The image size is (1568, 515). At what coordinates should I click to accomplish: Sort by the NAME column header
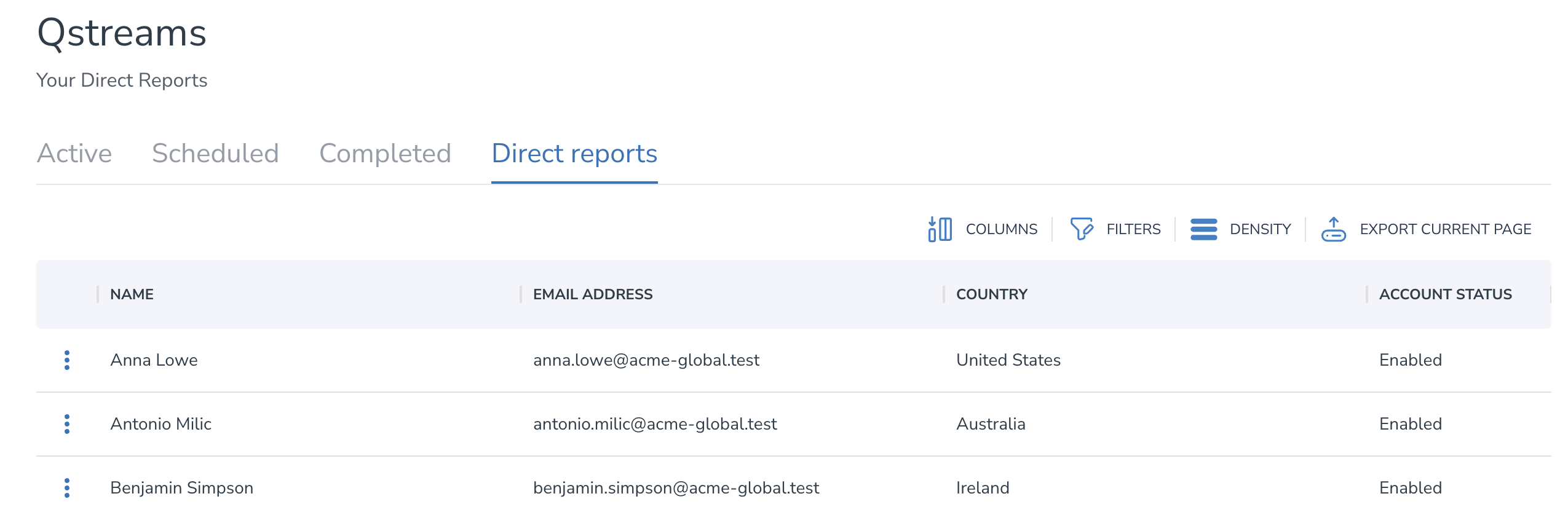[132, 294]
